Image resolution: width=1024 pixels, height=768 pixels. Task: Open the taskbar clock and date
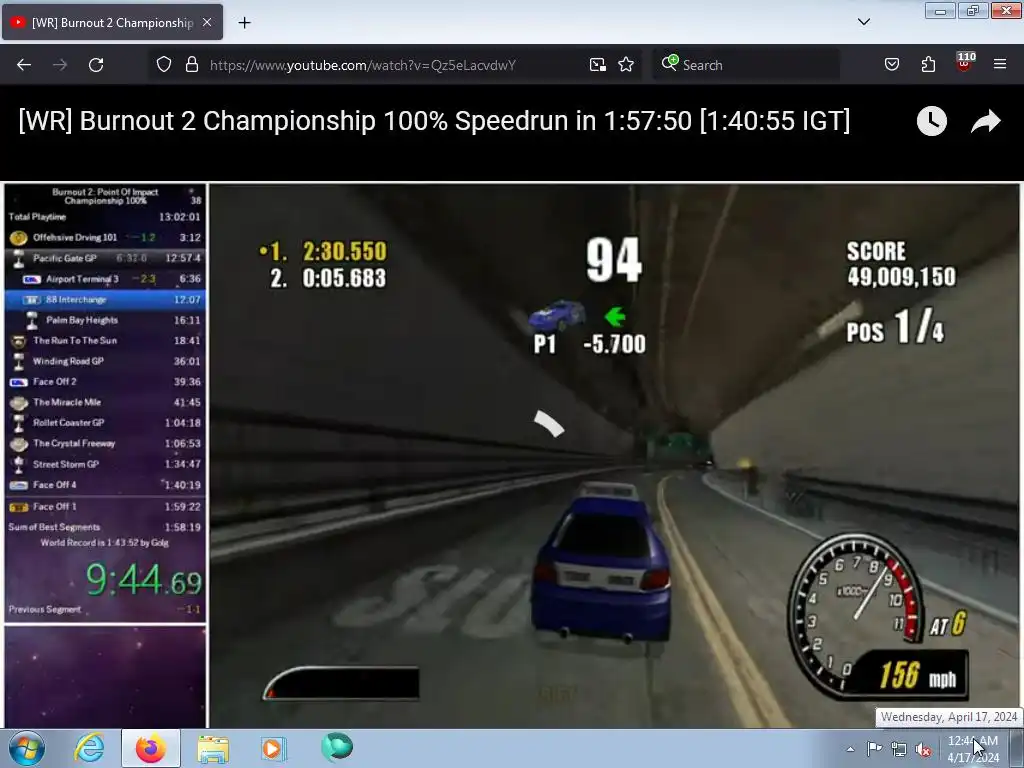point(973,749)
